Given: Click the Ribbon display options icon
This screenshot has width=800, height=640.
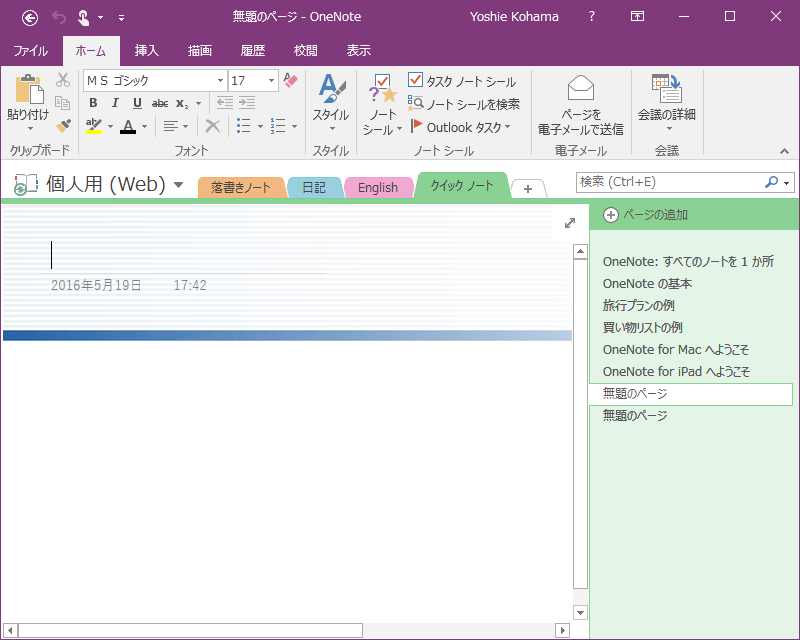Looking at the screenshot, I should pos(637,16).
